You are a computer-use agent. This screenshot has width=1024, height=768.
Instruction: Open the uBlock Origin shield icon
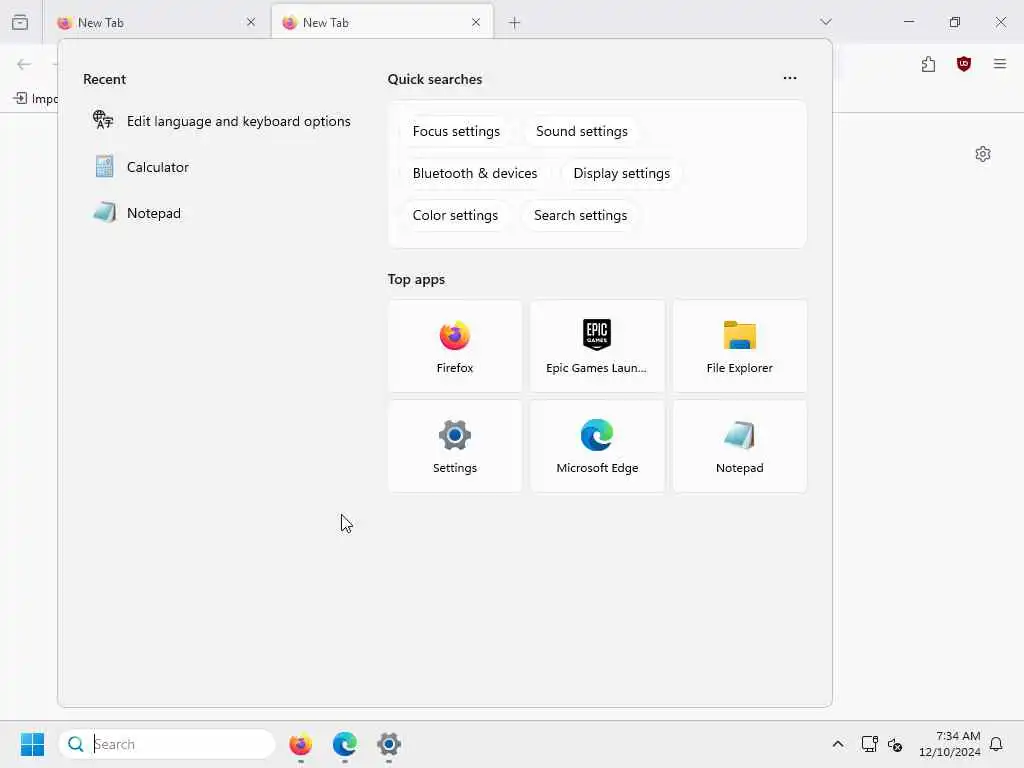click(963, 64)
